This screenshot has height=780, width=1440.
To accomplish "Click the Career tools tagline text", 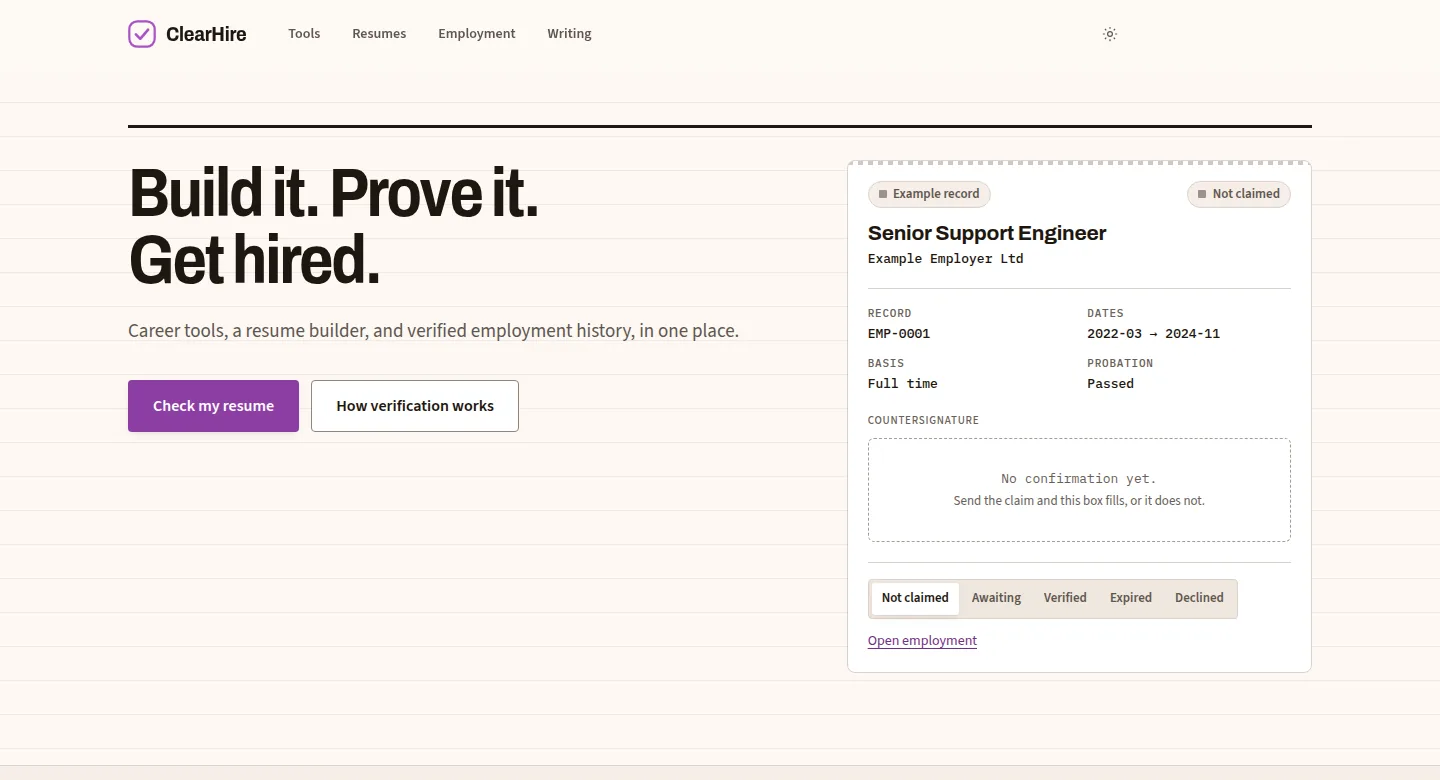I will tap(433, 330).
